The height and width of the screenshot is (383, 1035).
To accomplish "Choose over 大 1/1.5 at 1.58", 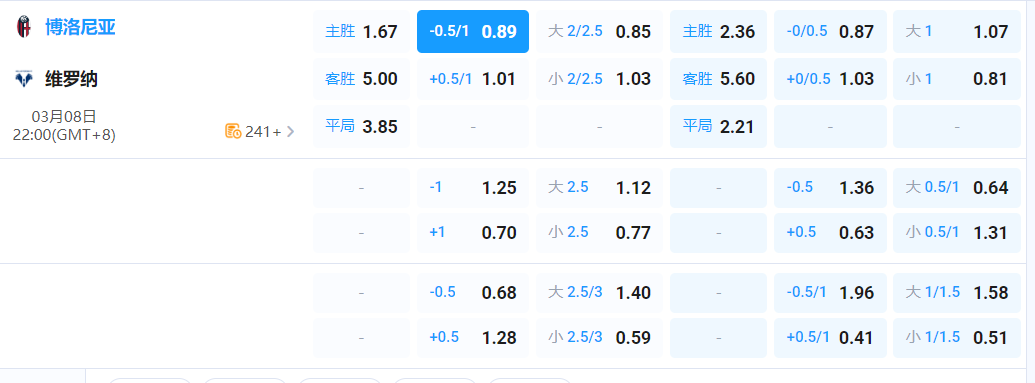I will coord(957,293).
